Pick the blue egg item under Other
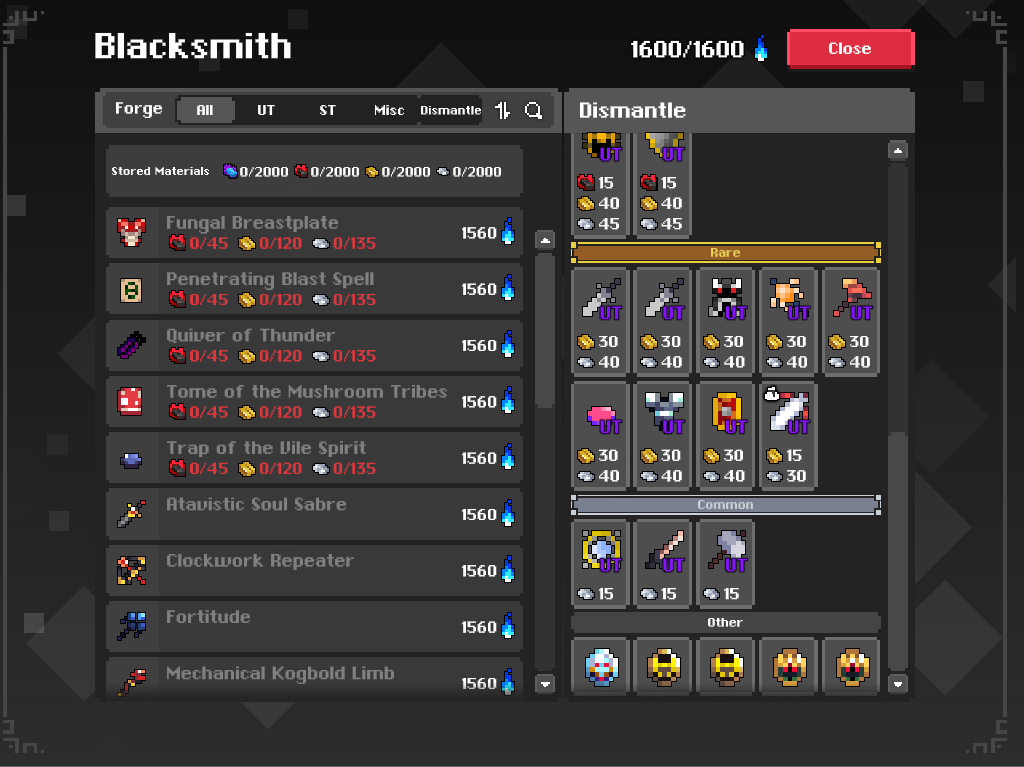Screen dimensions: 1024x767 600,666
